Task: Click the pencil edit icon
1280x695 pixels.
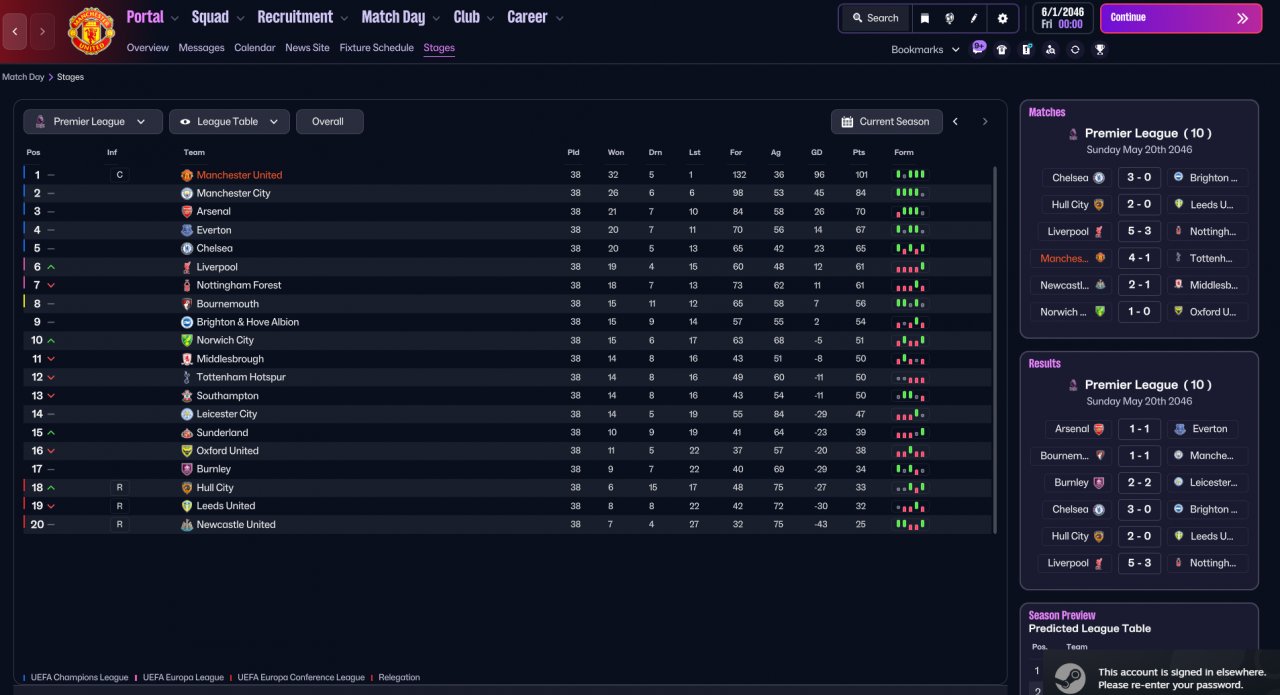Action: 974,18
